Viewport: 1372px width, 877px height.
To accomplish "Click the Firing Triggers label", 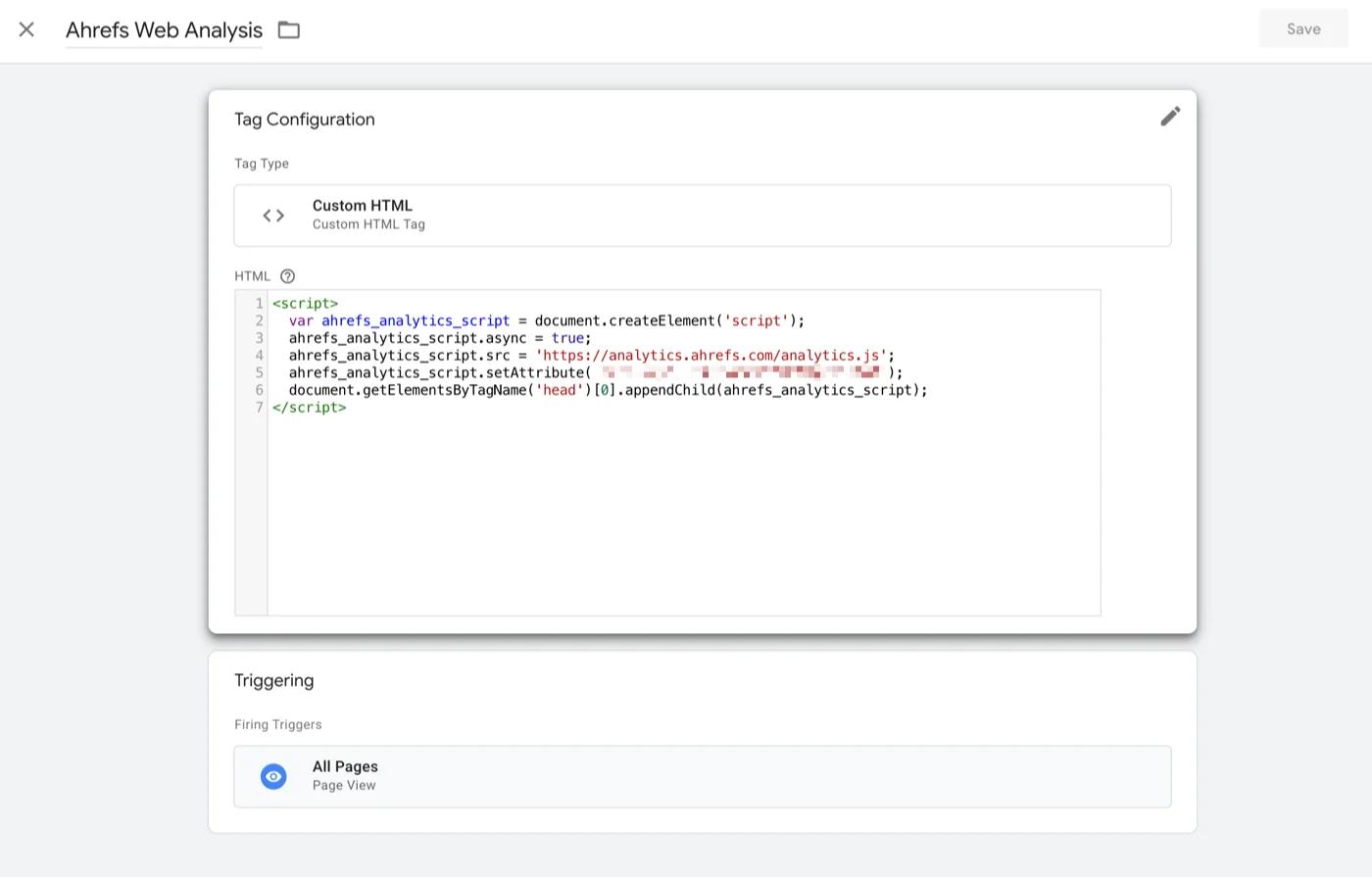I will (x=278, y=725).
